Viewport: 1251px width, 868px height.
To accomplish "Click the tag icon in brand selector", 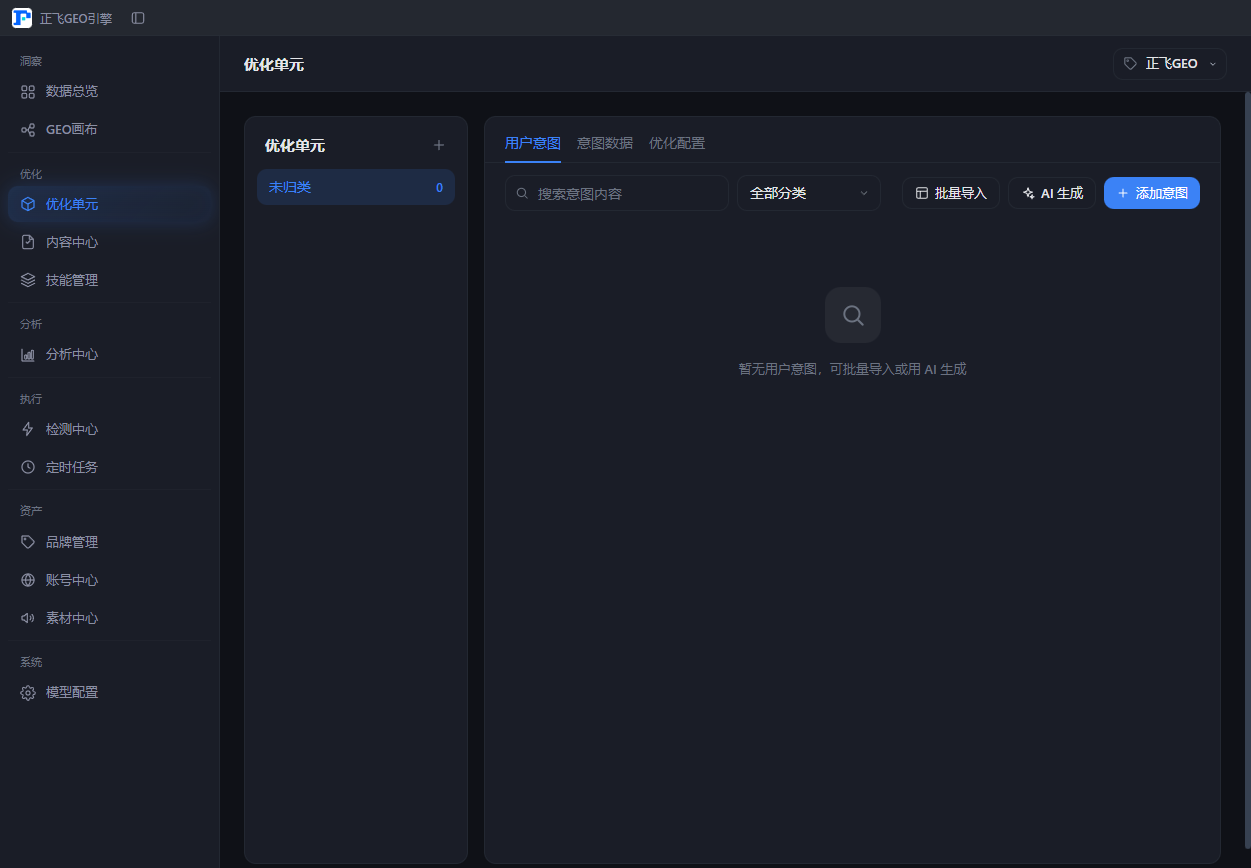I will pos(1130,63).
